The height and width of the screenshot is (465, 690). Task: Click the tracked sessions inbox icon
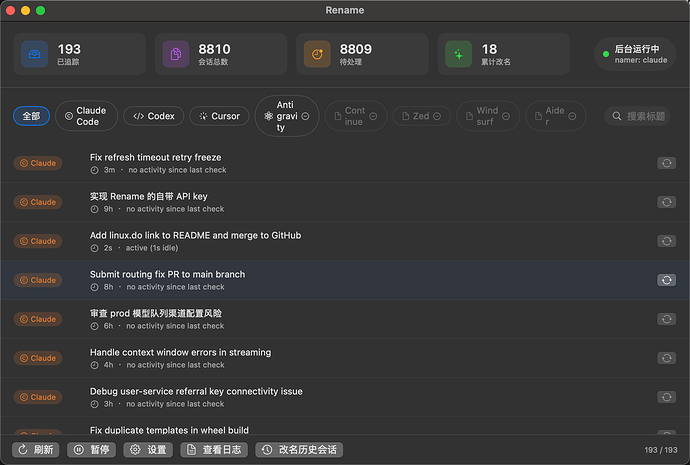click(x=34, y=54)
